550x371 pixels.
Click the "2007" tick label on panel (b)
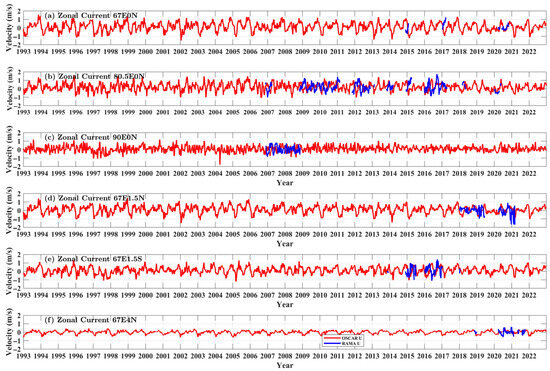click(x=268, y=113)
